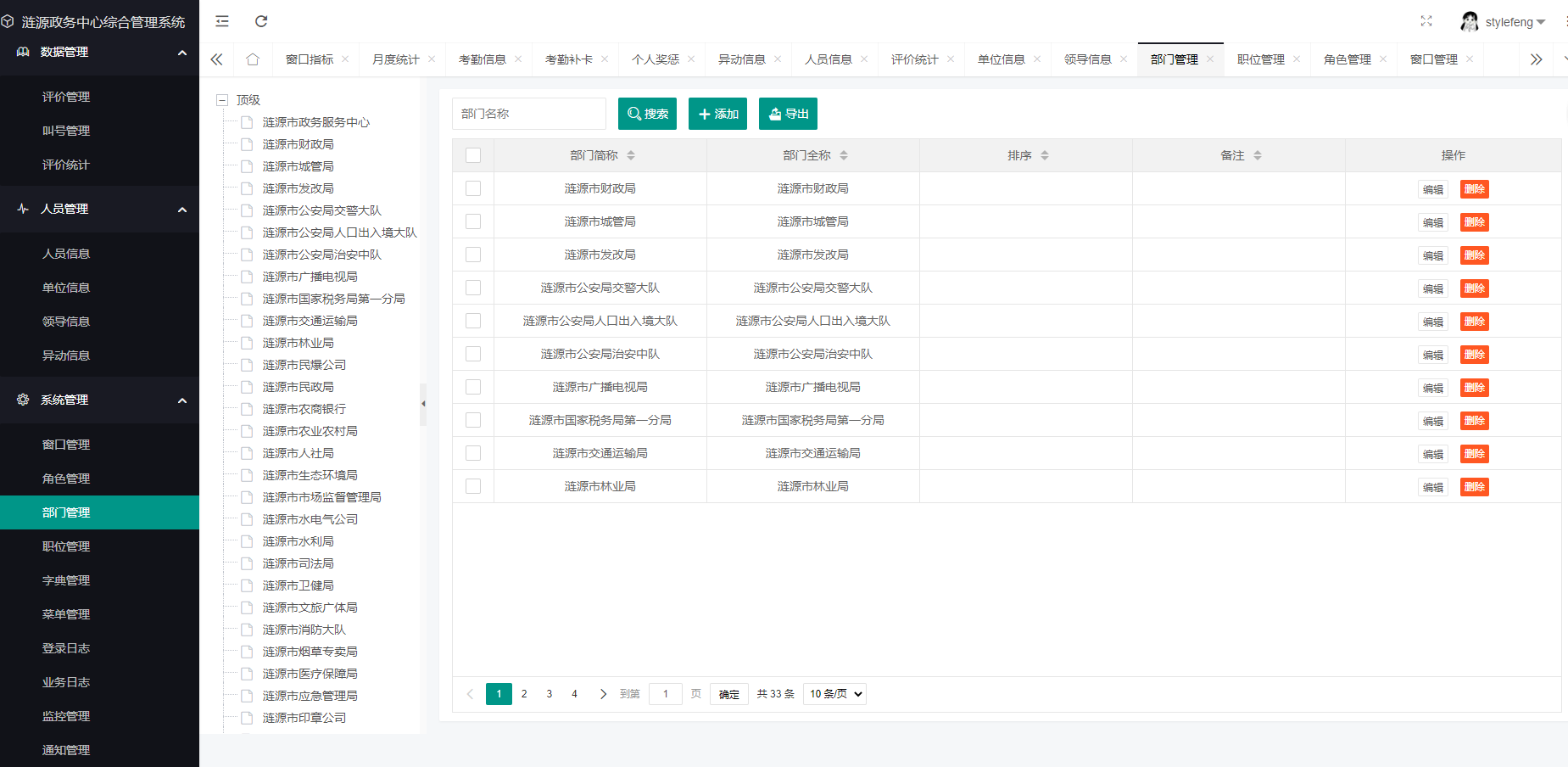Edit the 涟源市广播电视局 row

point(1432,388)
